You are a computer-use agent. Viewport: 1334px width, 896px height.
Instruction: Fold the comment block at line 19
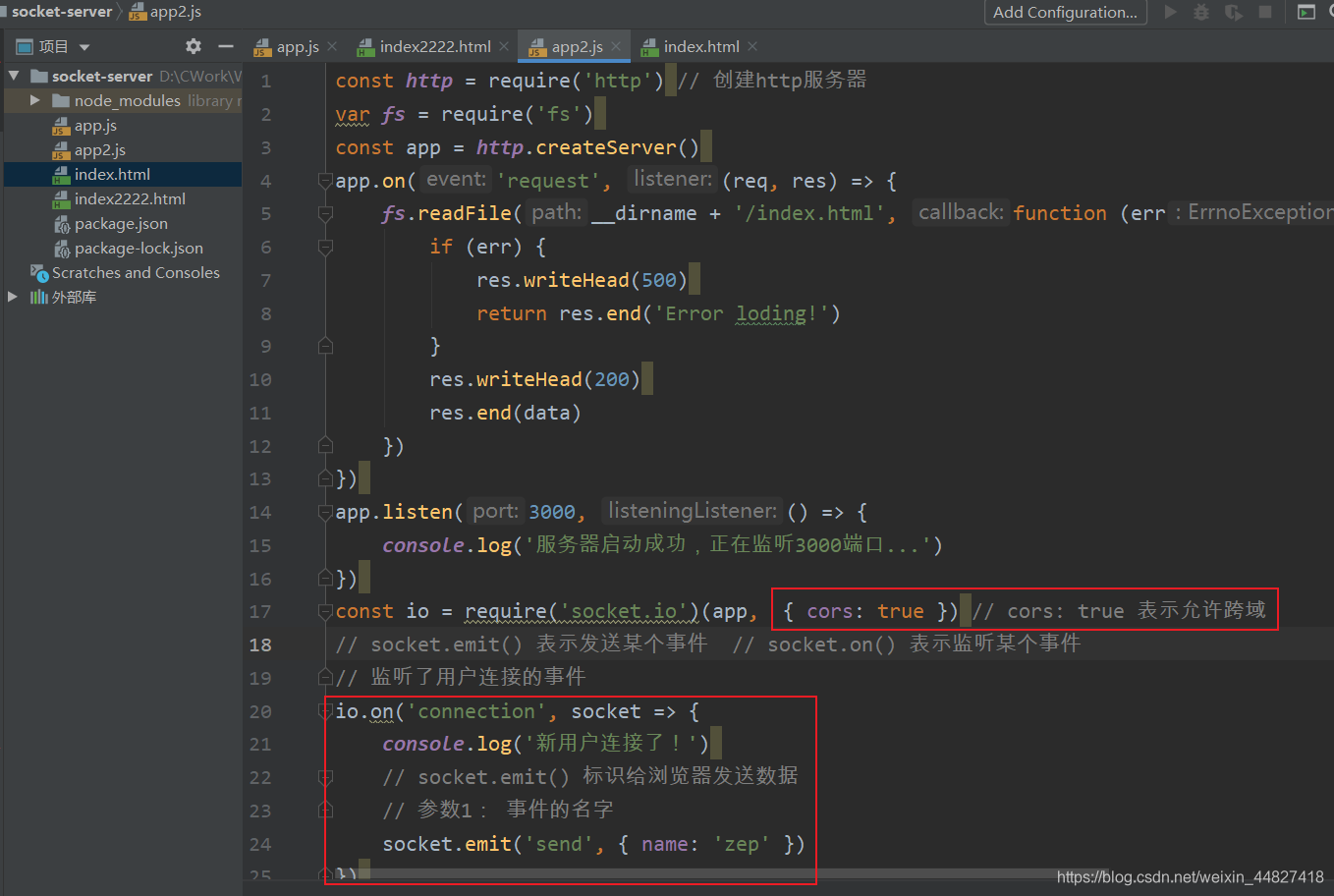point(325,677)
